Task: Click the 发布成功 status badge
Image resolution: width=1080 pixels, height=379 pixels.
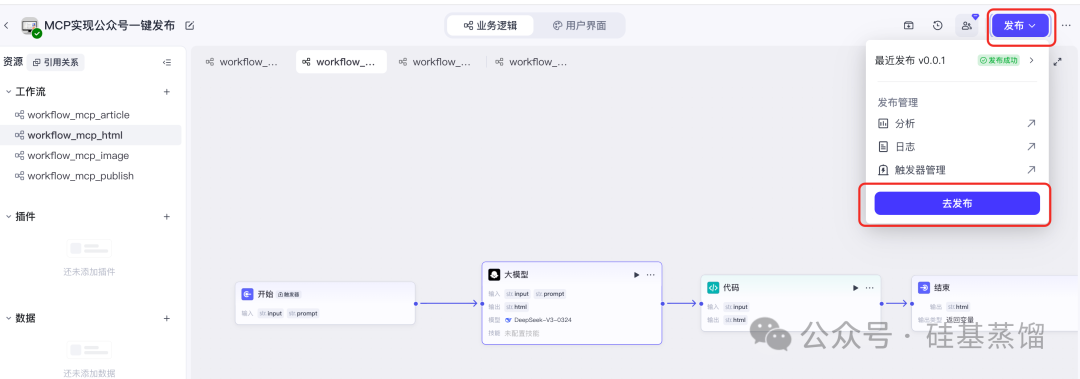Action: pos(998,61)
